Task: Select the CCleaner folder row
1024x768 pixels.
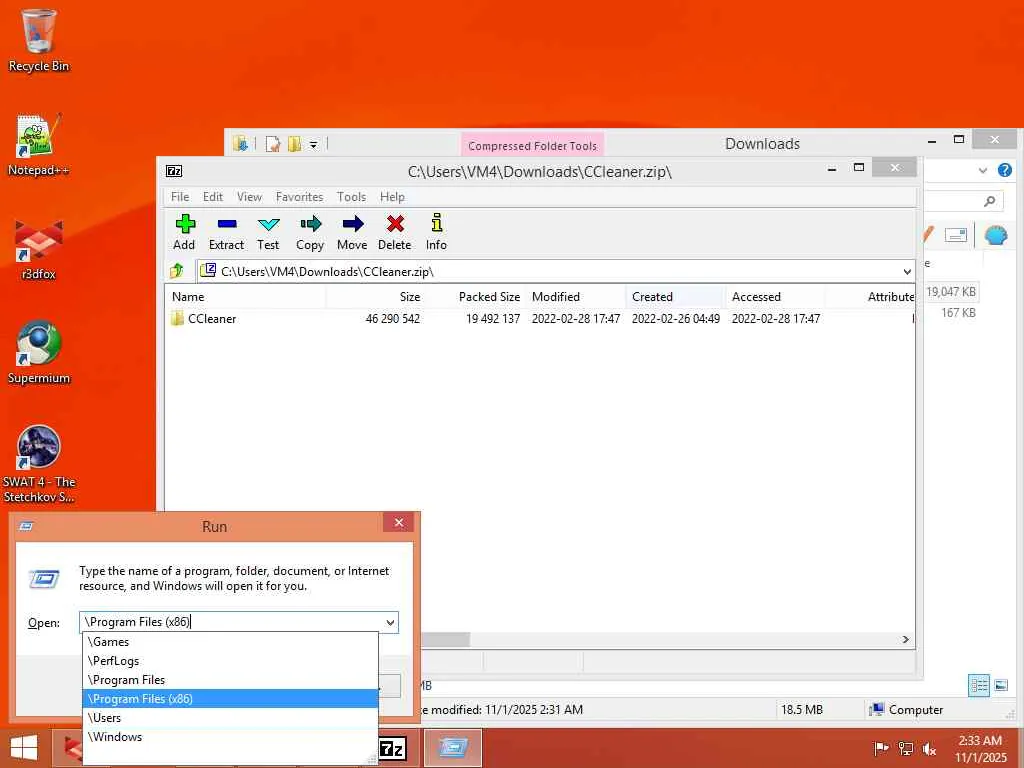Action: (539, 319)
